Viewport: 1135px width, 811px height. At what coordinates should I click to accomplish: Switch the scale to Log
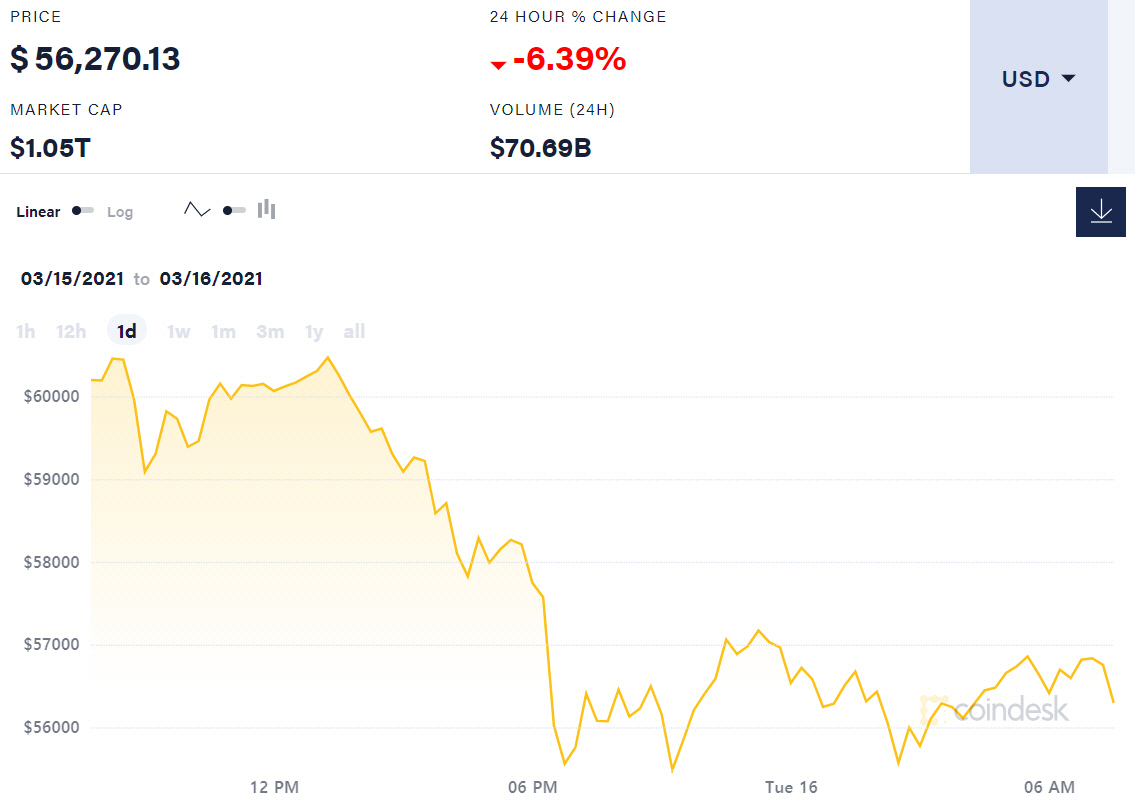[x=120, y=212]
